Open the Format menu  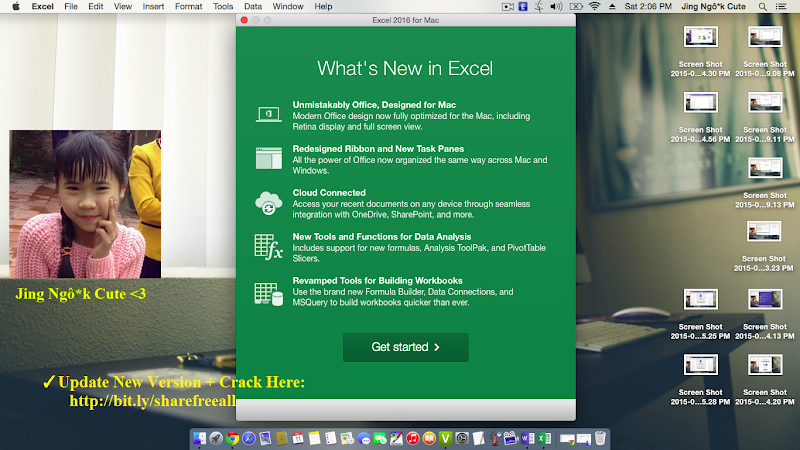point(188,7)
